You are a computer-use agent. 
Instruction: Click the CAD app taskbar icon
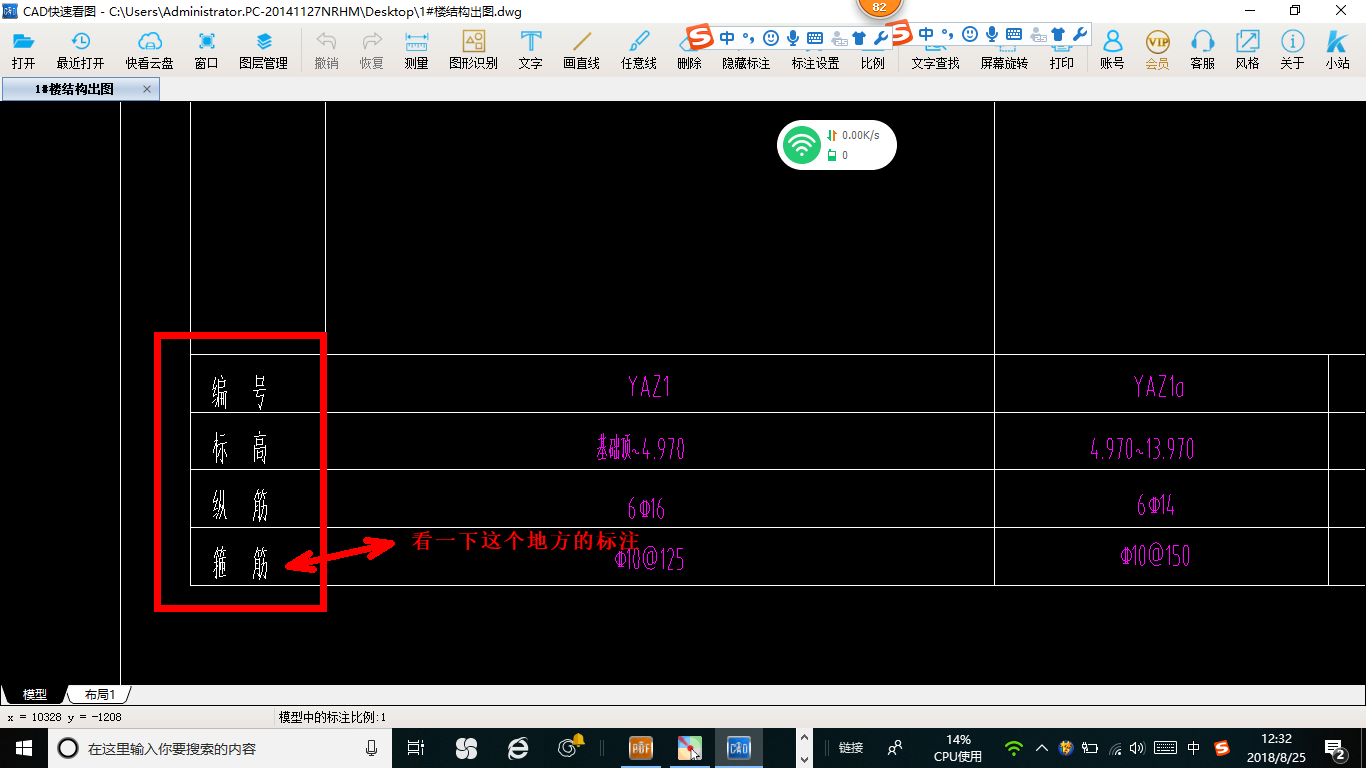click(x=738, y=748)
